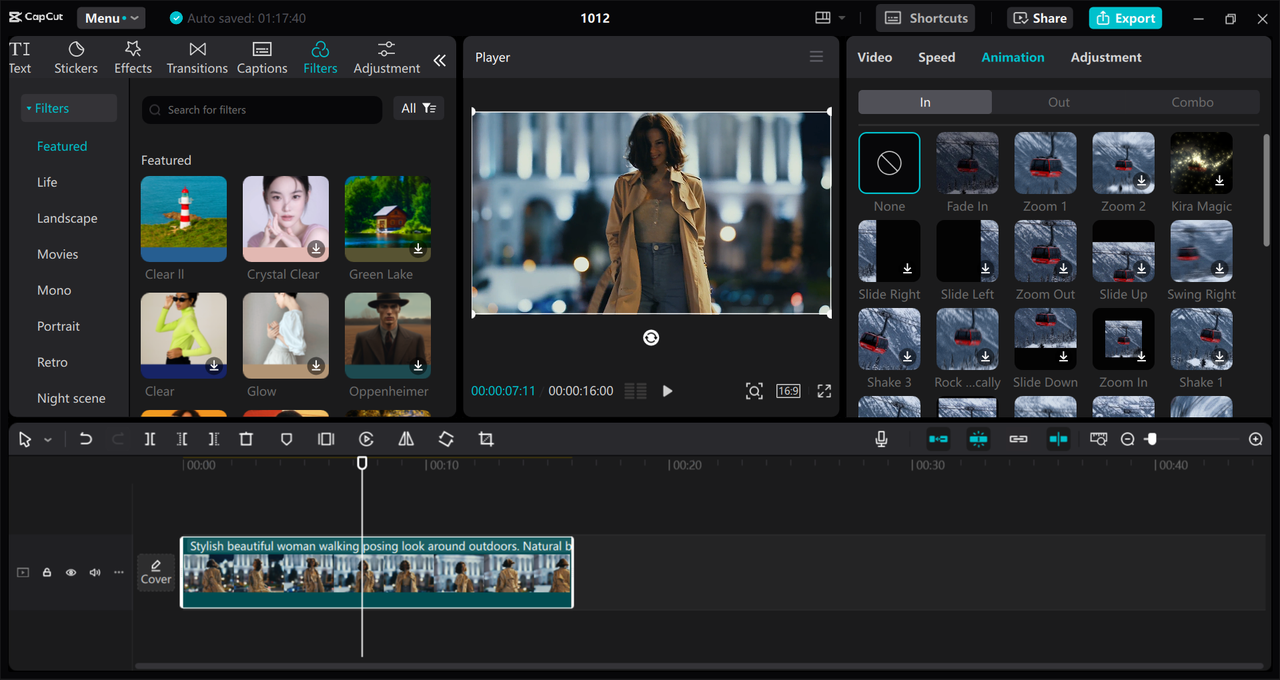
Task: Zoom in the timeline with plus icon
Action: tap(1256, 439)
